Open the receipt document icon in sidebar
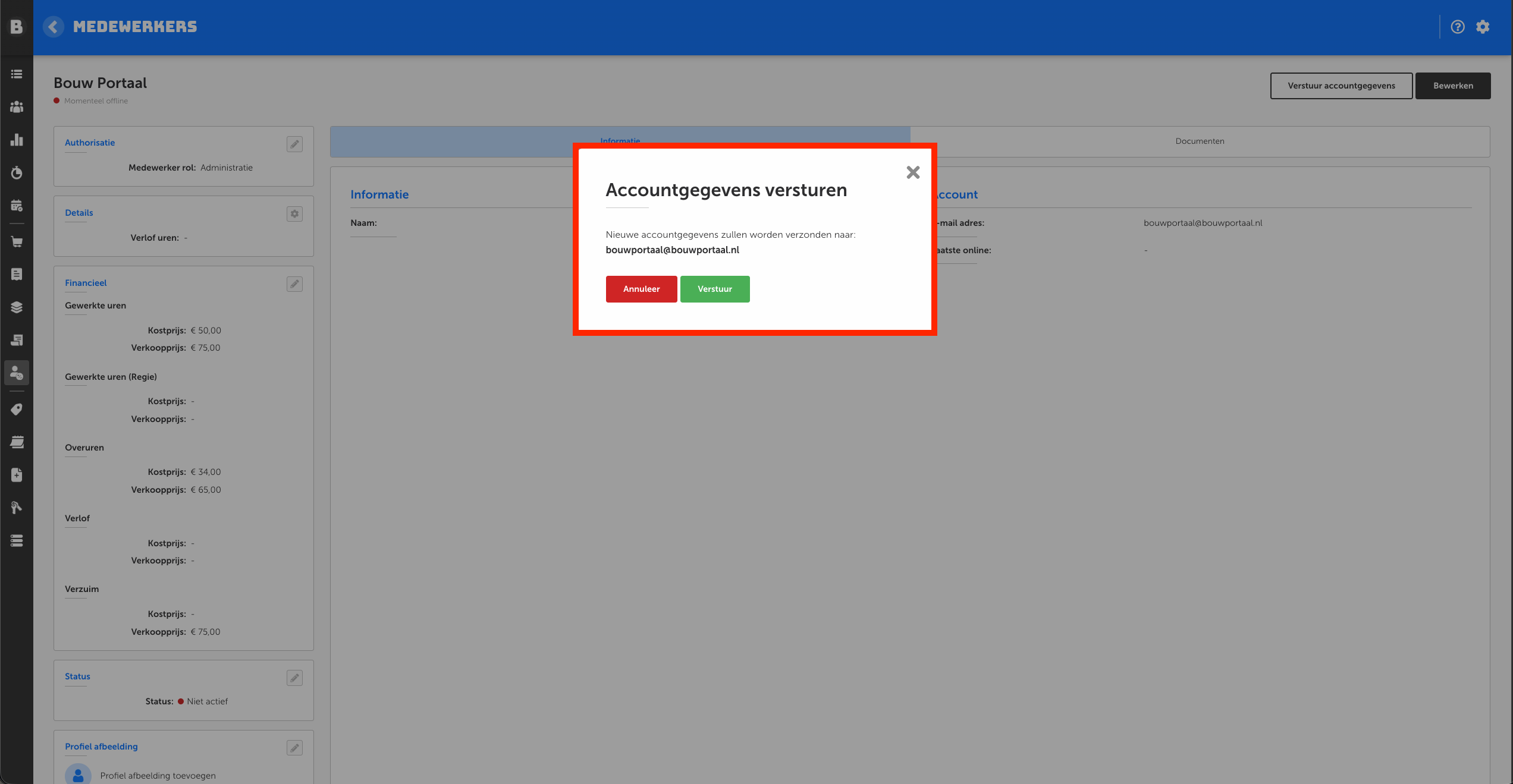This screenshot has height=784, width=1513. 17,274
